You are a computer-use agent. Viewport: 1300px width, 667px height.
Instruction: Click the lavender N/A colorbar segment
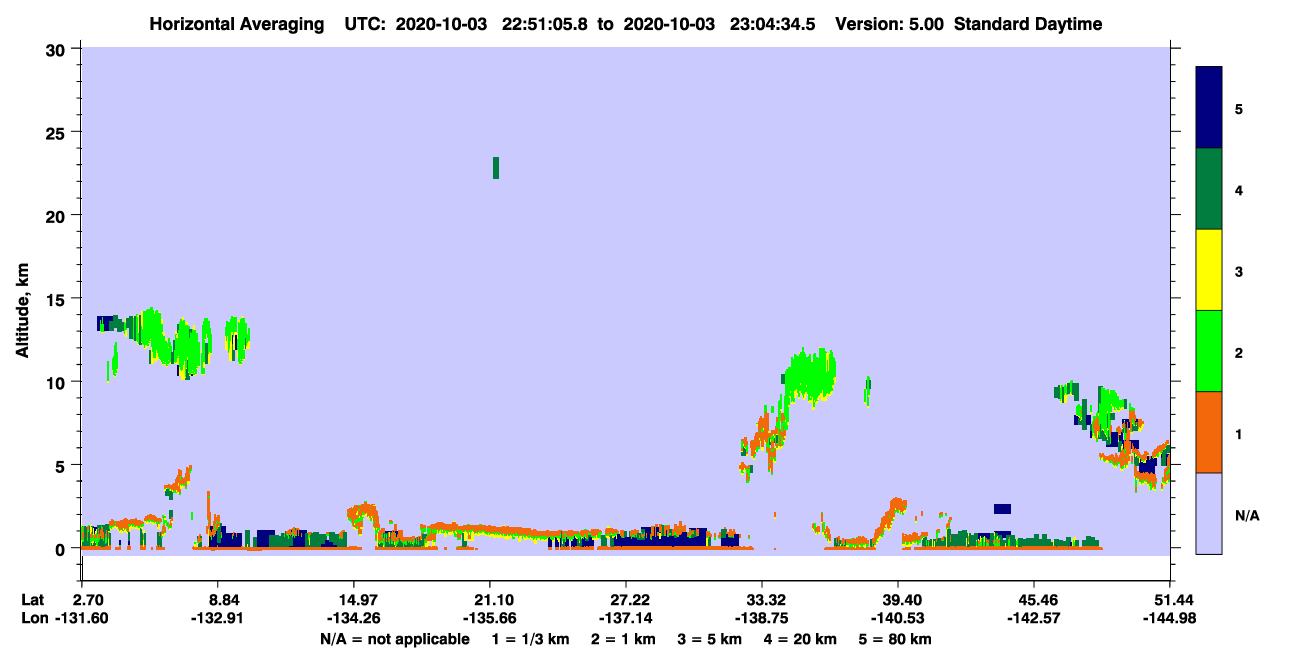1209,513
